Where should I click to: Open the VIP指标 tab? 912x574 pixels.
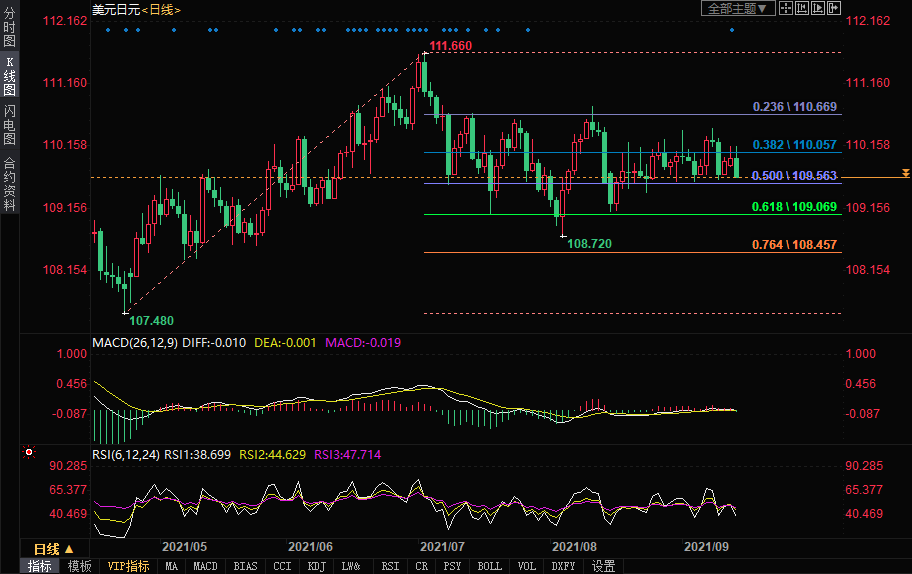pos(129,566)
